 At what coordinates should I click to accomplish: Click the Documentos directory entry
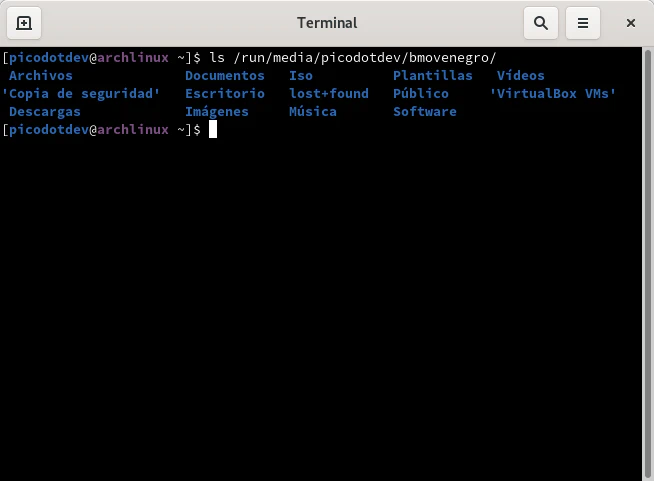tap(225, 76)
